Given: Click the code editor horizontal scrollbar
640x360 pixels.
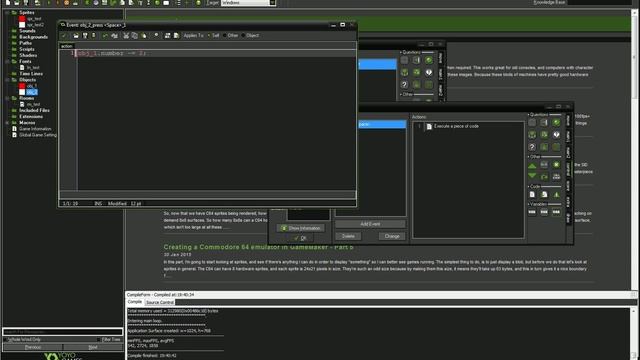Looking at the screenshot, I should (207, 194).
